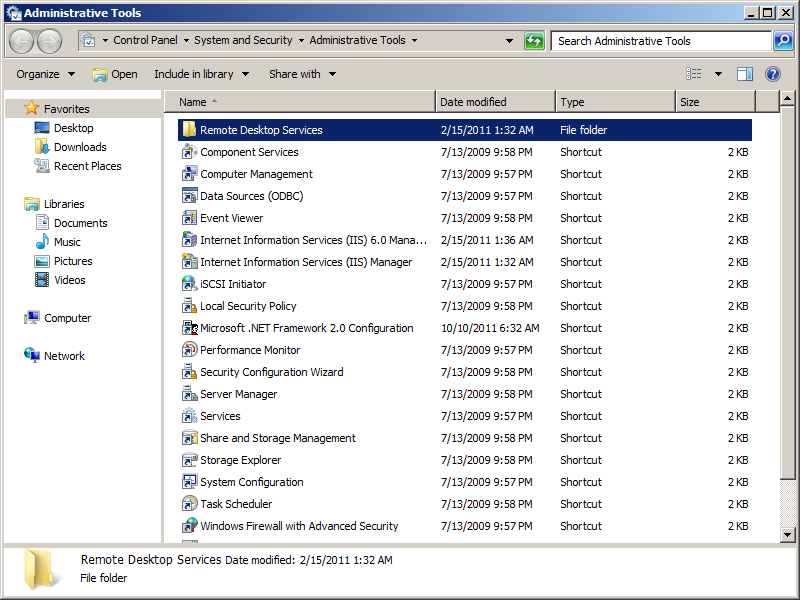Click the Share and Storage Management icon

[x=189, y=437]
